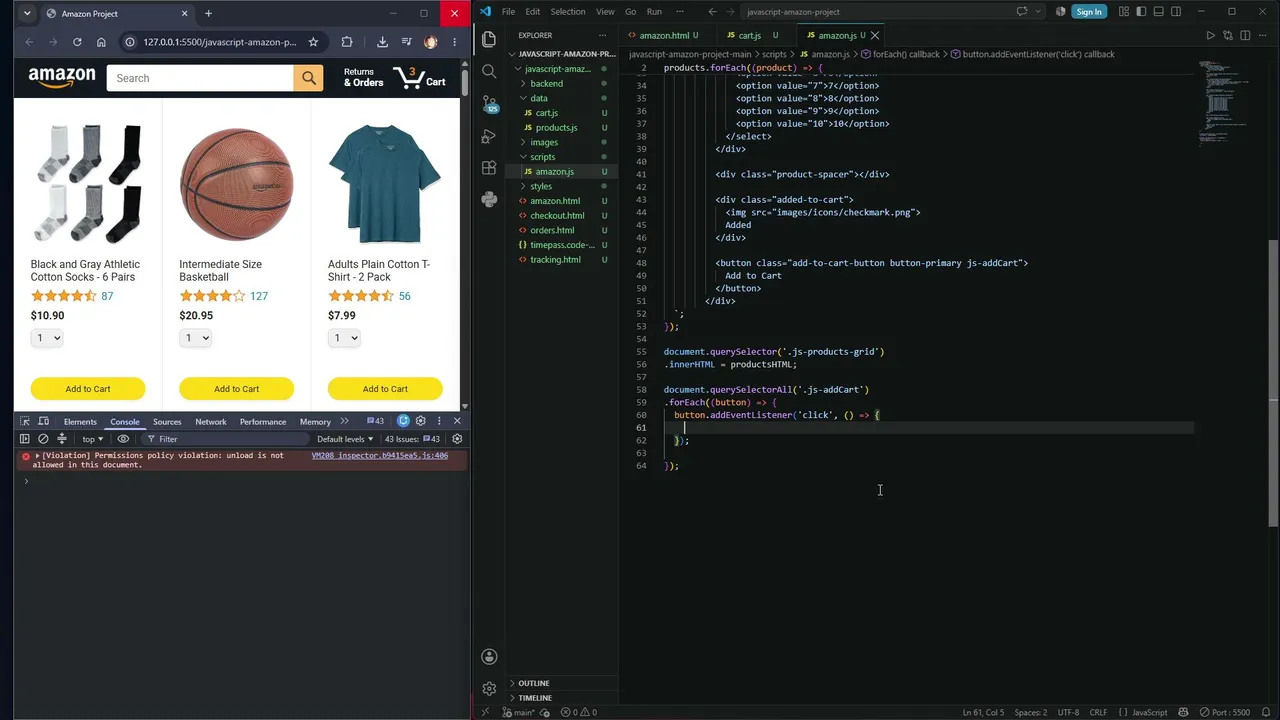Open quantity dropdown for Intermediate Size Basketball
Viewport: 1280px width, 720px height.
click(195, 338)
